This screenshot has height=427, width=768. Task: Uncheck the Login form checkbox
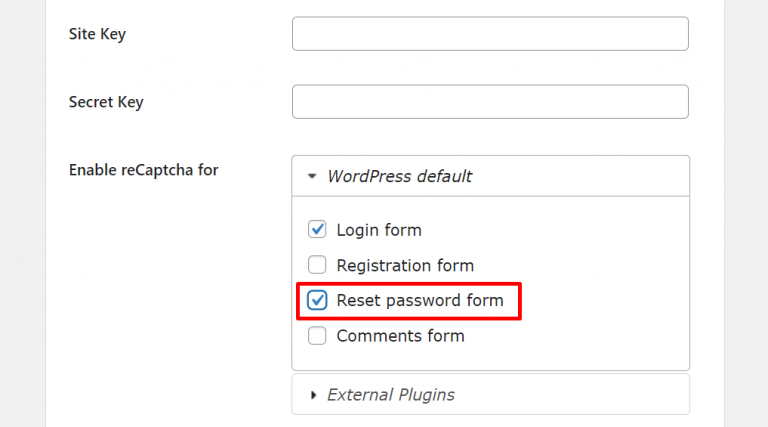pos(317,229)
